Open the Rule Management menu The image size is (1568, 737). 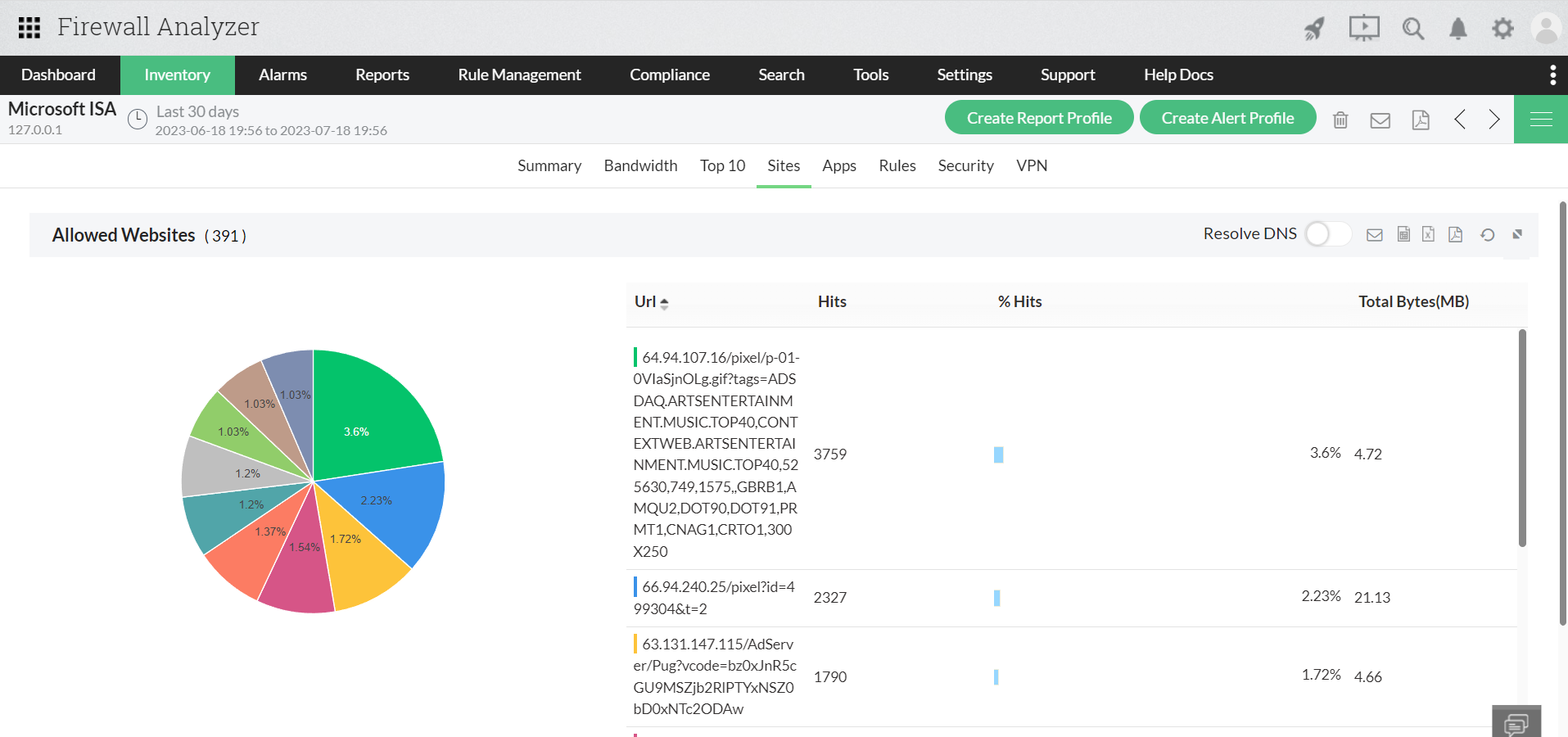pyautogui.click(x=519, y=75)
